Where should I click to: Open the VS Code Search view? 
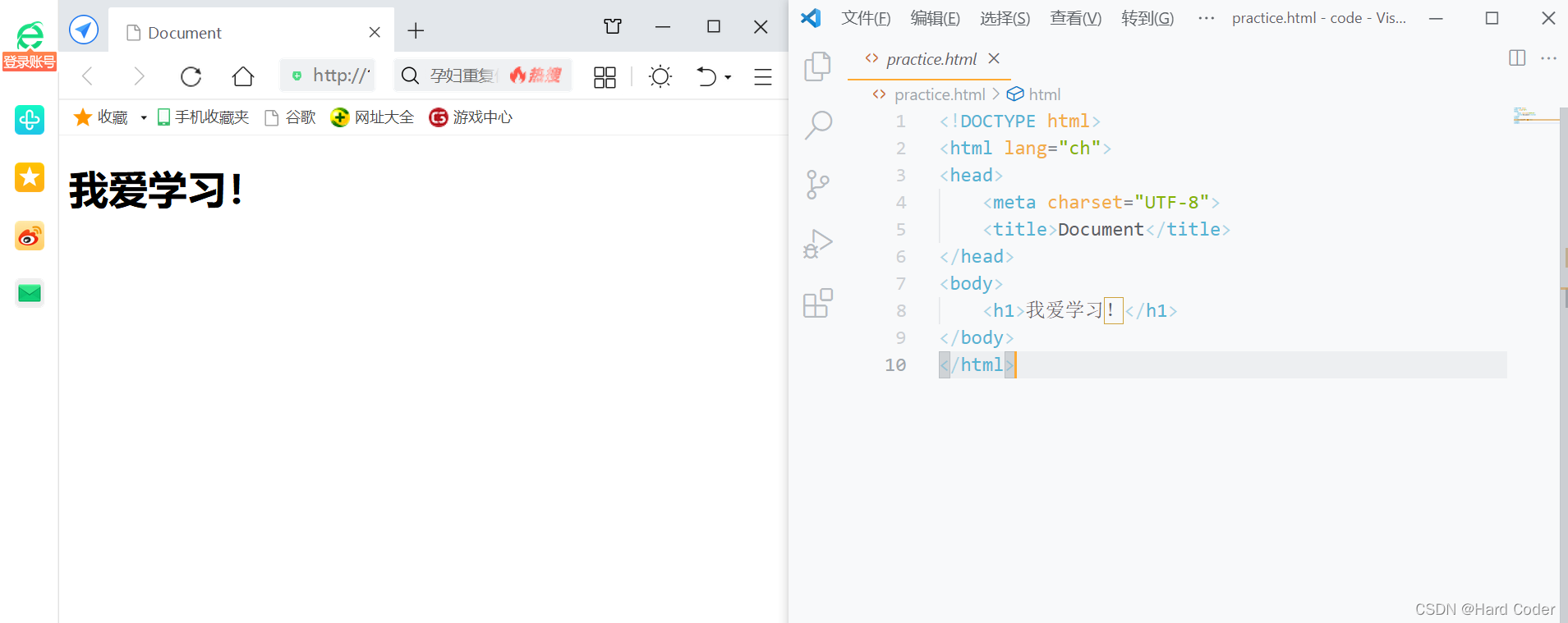817,126
